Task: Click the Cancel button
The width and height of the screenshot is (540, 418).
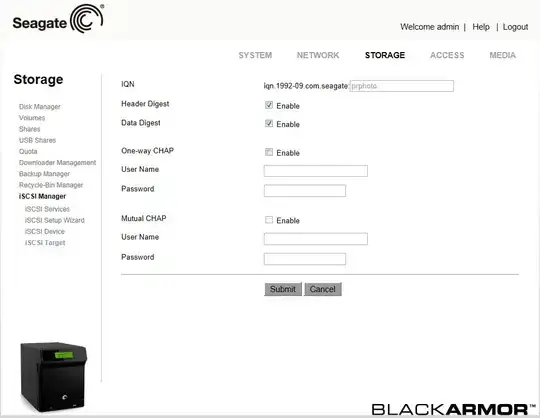Action: point(322,289)
